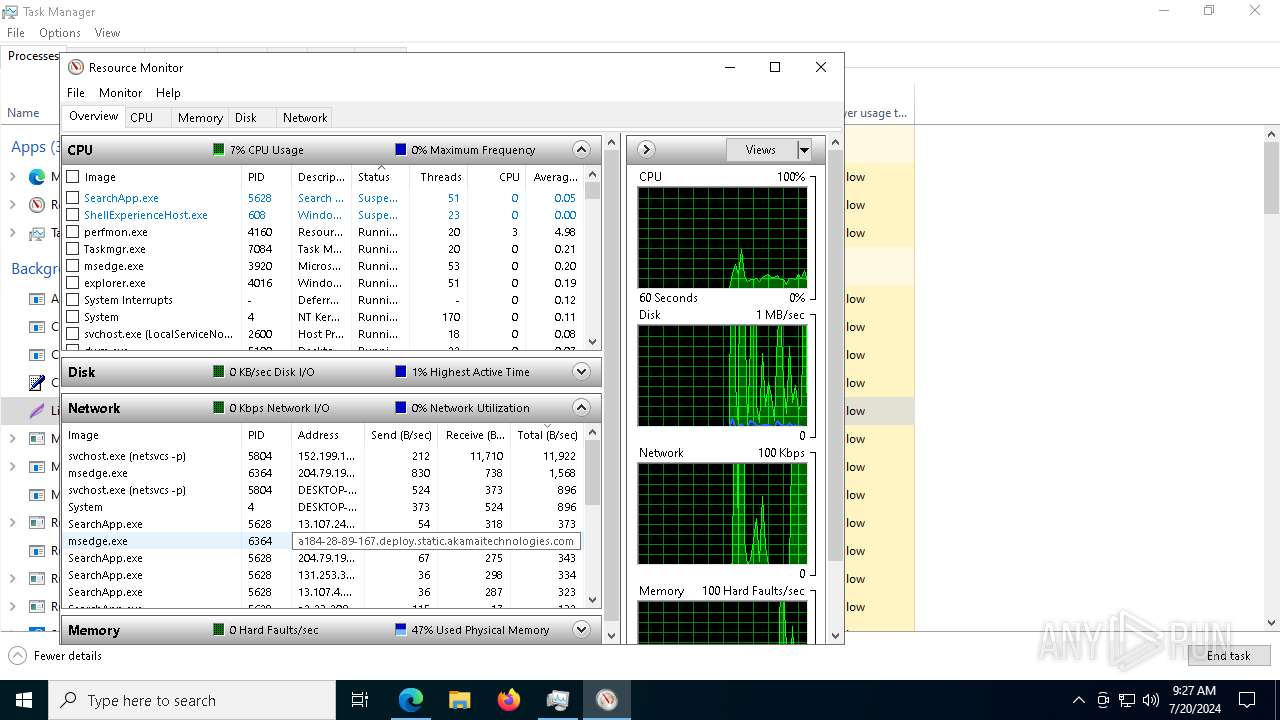Click the blue Maximum Frequency indicator square
The image size is (1280, 720).
click(400, 150)
